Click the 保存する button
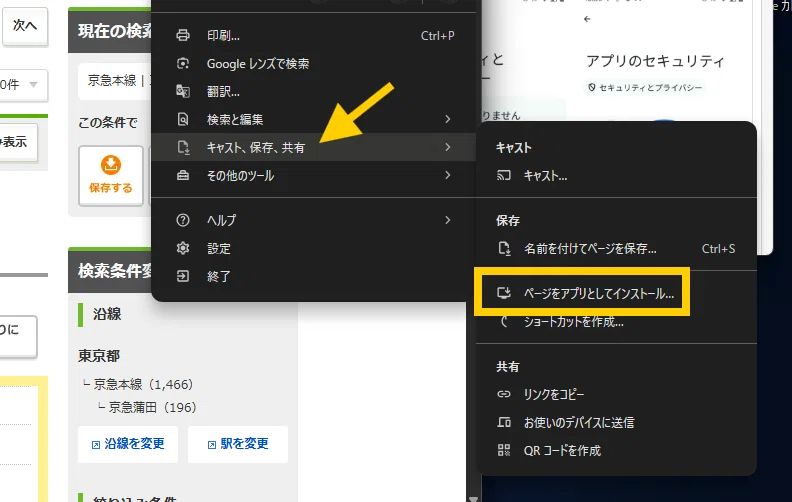Screen dimensions: 792x502 point(111,176)
